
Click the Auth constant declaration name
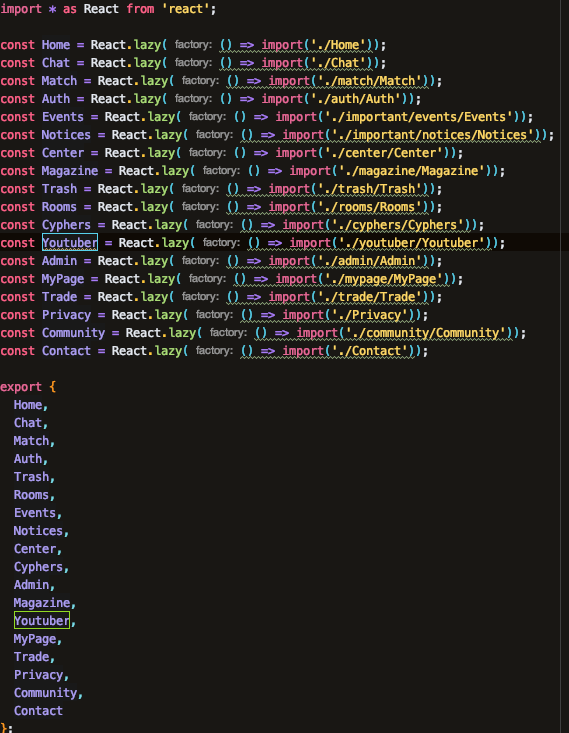(x=56, y=99)
